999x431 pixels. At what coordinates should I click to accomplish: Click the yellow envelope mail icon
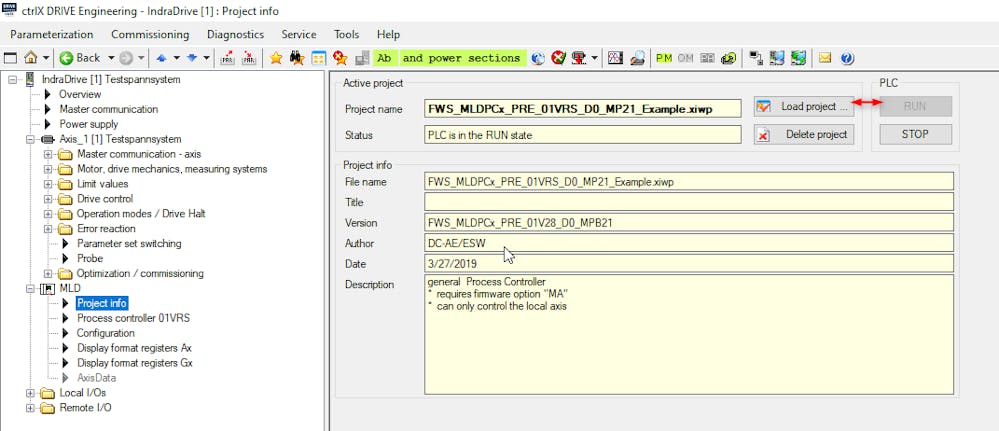coord(825,58)
